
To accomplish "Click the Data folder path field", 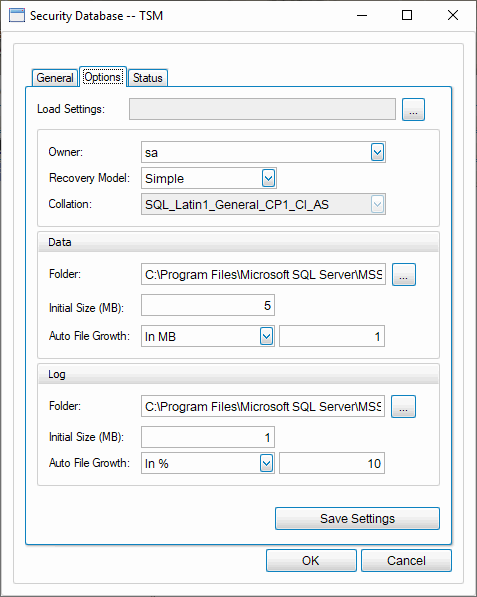I will coord(263,274).
